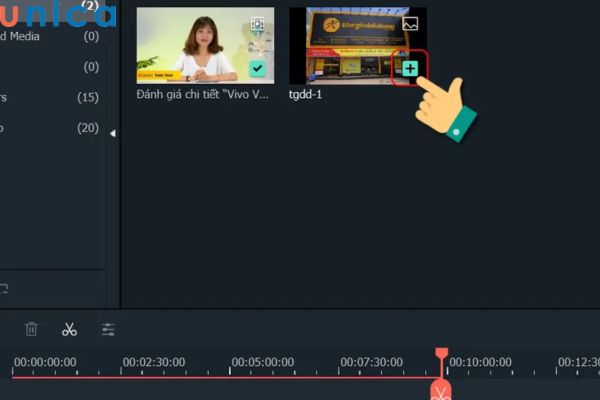Image resolution: width=600 pixels, height=400 pixels.
Task: Click the tgdd-1 file name label
Action: [305, 95]
